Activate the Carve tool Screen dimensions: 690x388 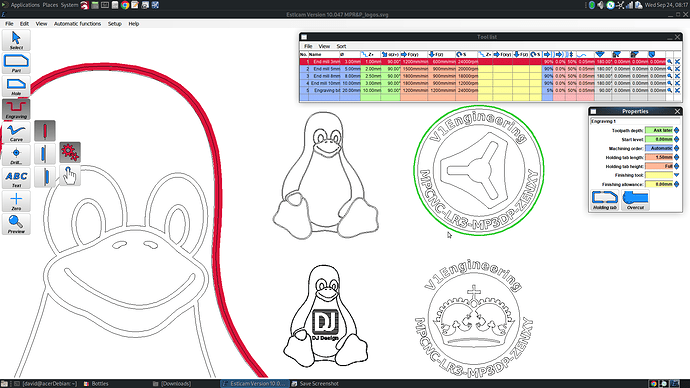[x=16, y=132]
